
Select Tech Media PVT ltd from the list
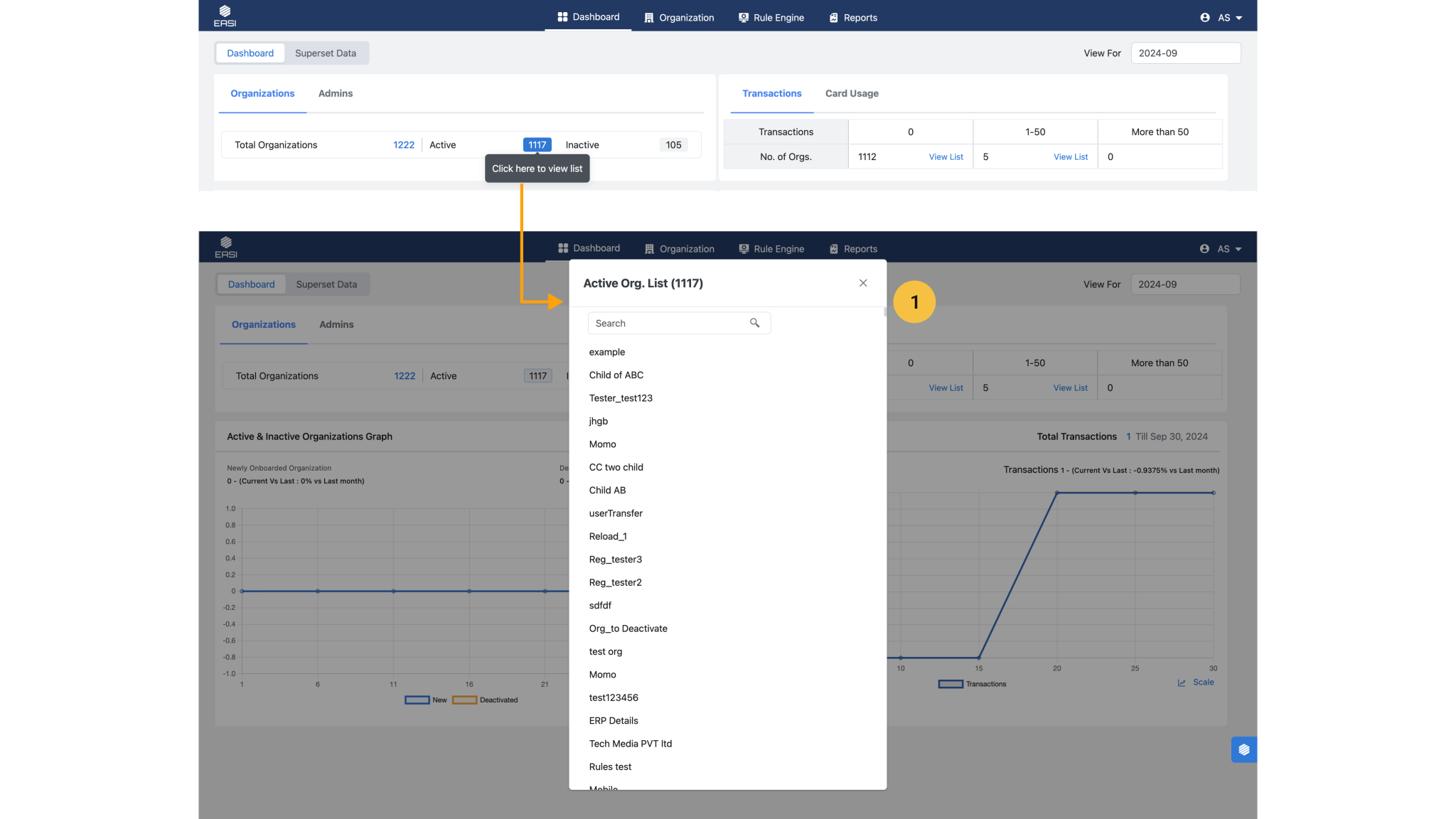(x=630, y=744)
